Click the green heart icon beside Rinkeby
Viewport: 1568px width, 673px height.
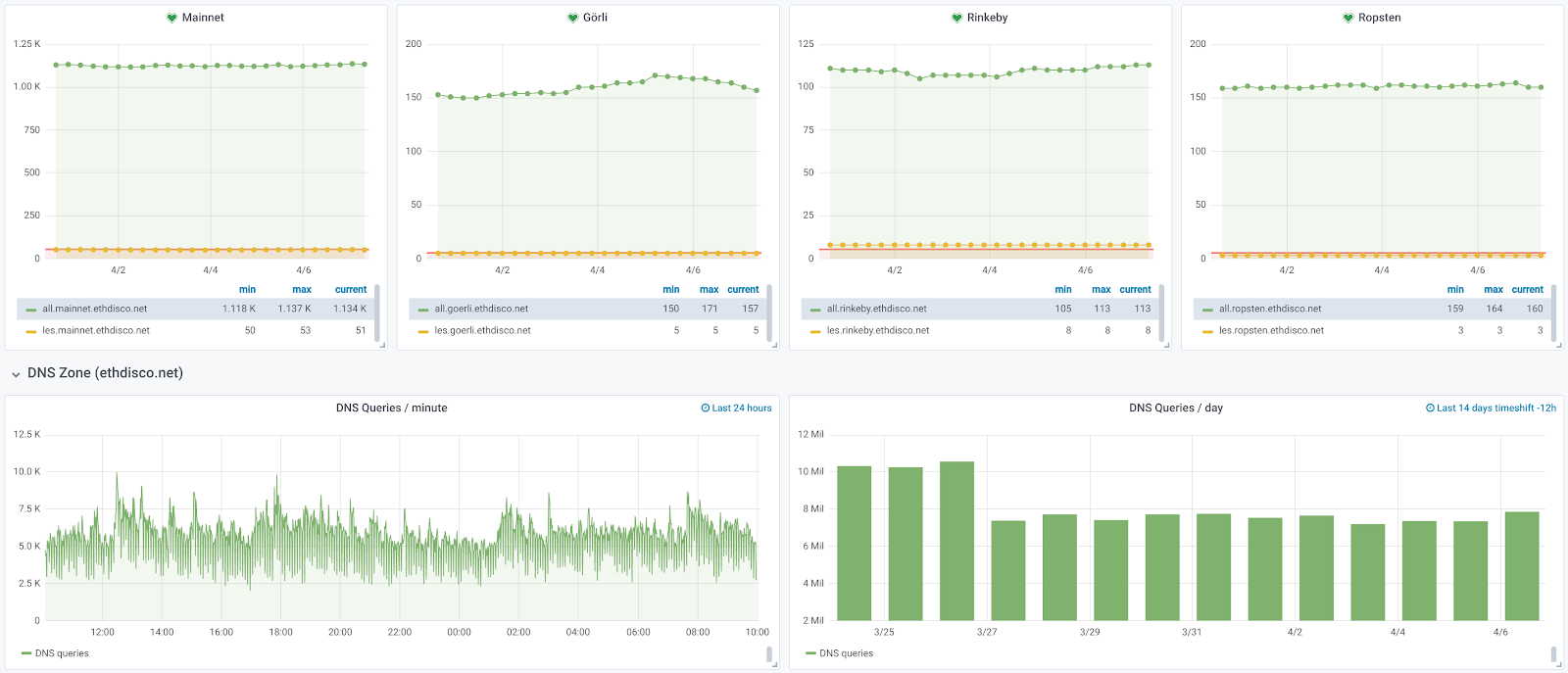[x=956, y=18]
